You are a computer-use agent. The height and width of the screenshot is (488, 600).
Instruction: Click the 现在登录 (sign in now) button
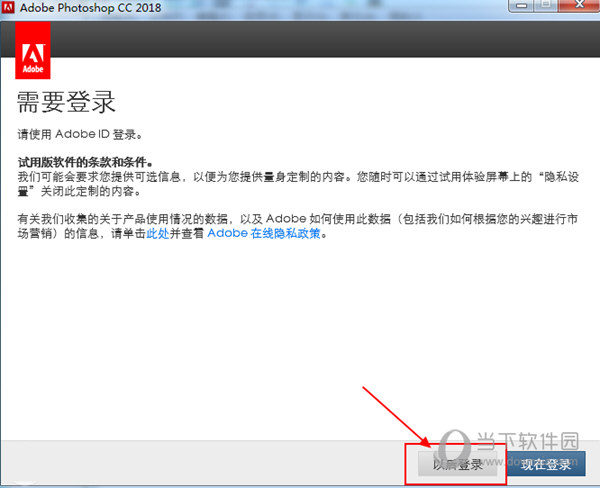coord(546,464)
